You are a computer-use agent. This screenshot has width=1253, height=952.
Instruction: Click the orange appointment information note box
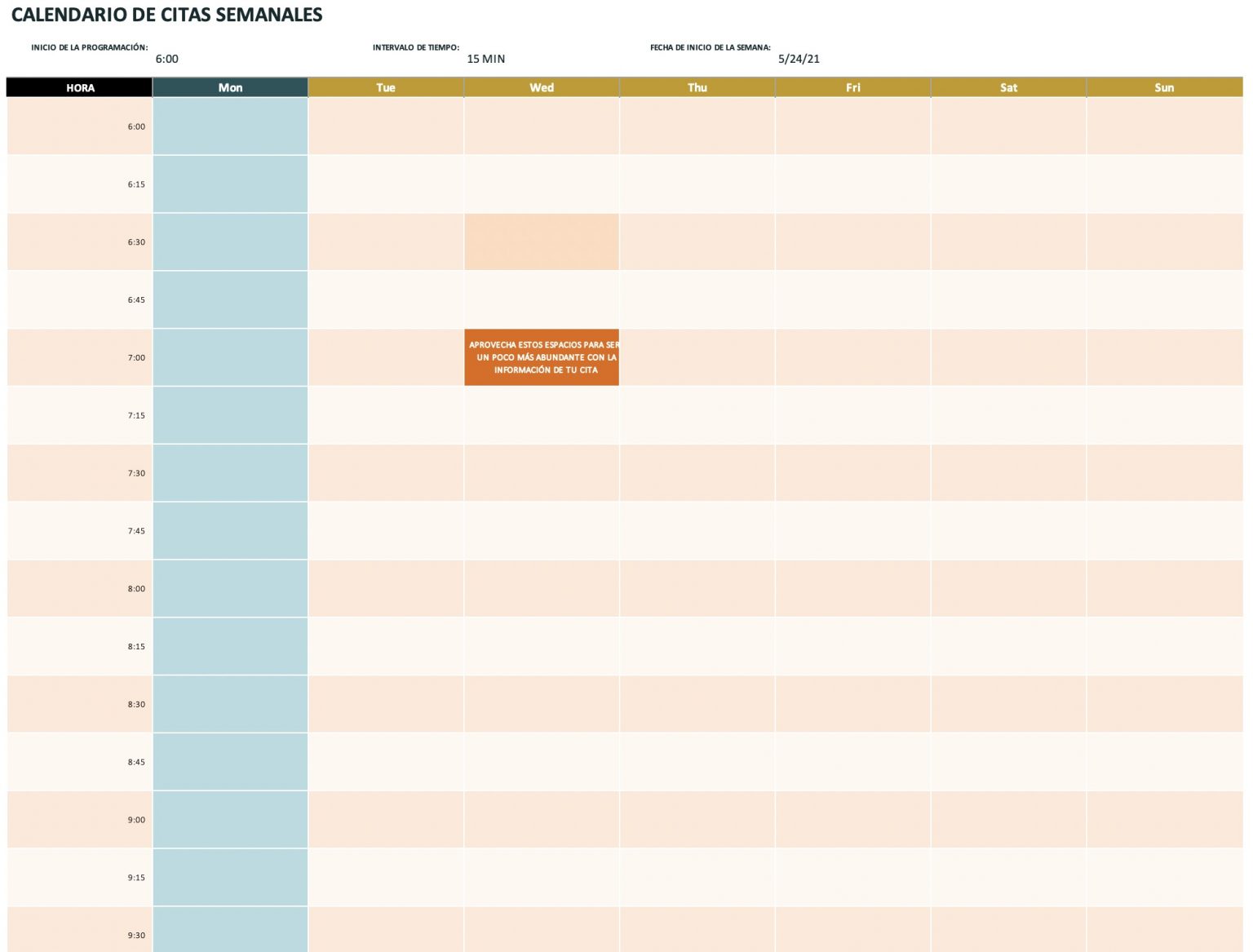pos(541,356)
